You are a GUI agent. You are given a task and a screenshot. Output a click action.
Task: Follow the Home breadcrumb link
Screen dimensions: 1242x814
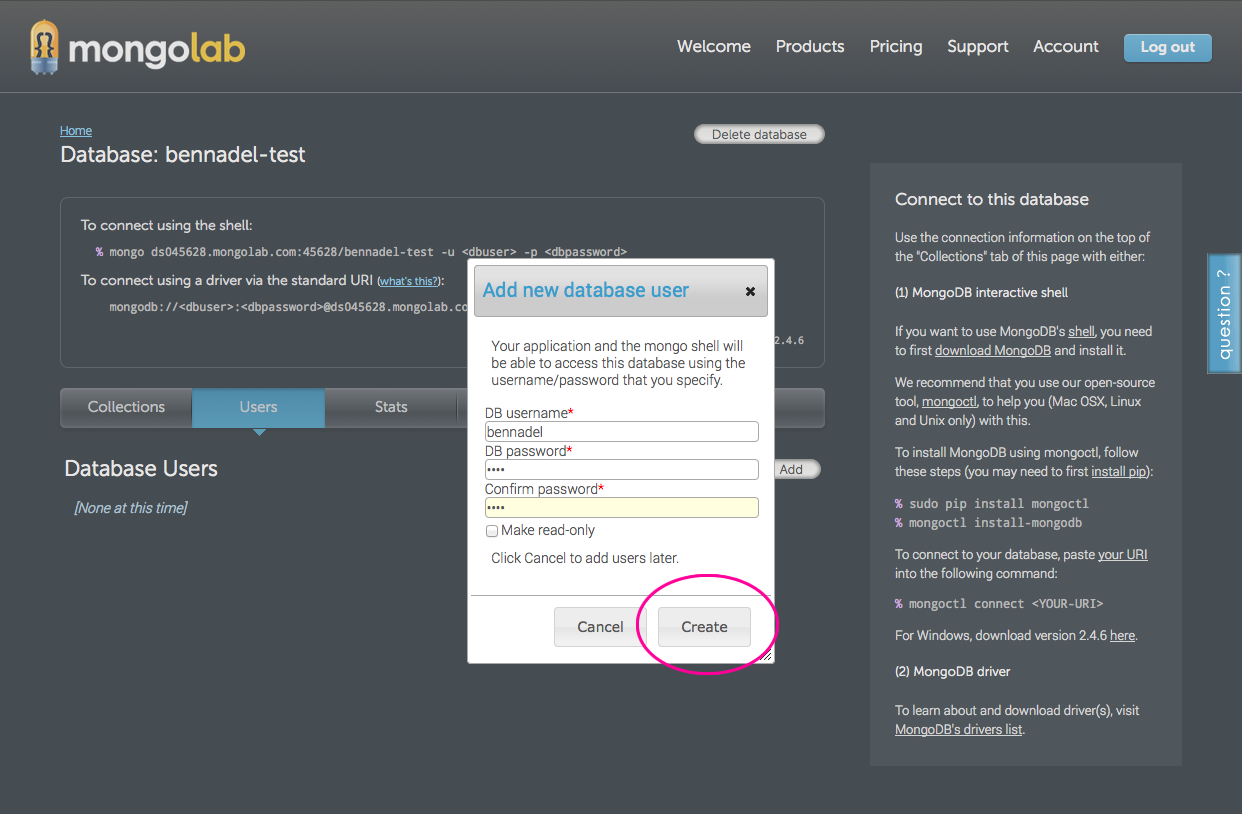[x=76, y=131]
